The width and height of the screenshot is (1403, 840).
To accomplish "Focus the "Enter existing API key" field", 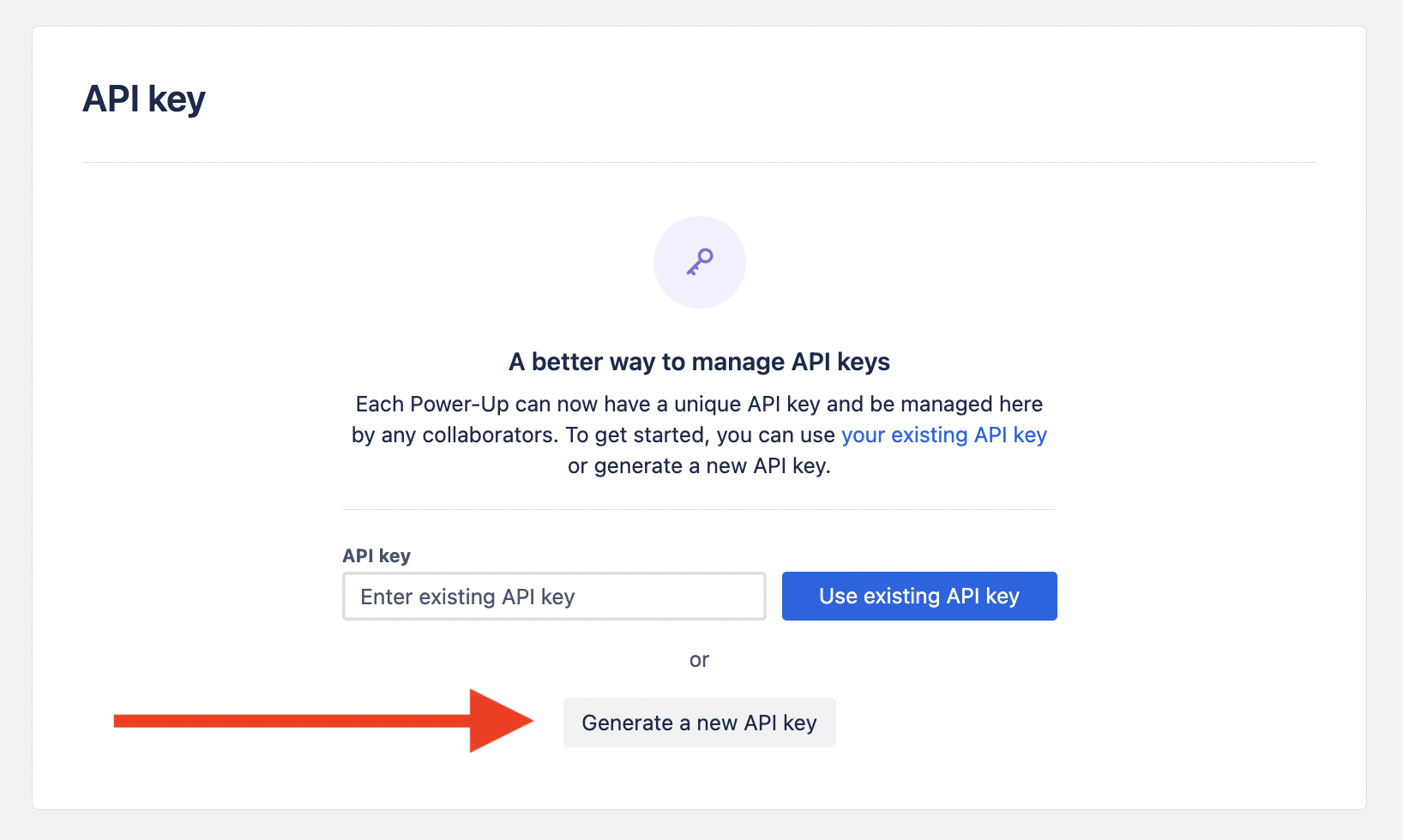I will 554,597.
